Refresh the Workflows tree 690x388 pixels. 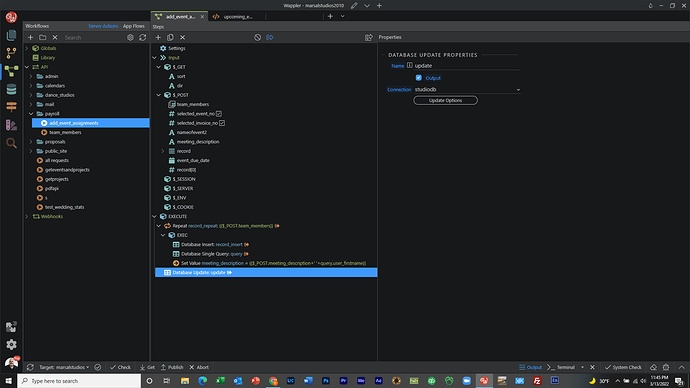click(x=143, y=37)
